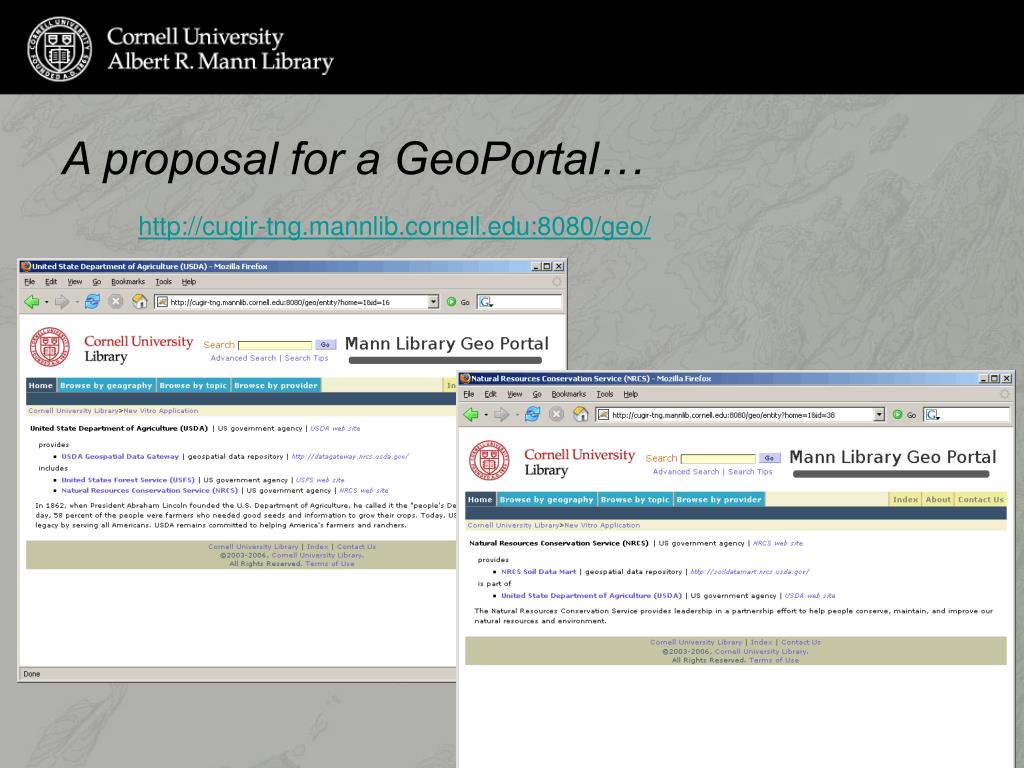Click Google search engine icon in NRCS window
Screen dimensions: 1024x768
tap(932, 415)
